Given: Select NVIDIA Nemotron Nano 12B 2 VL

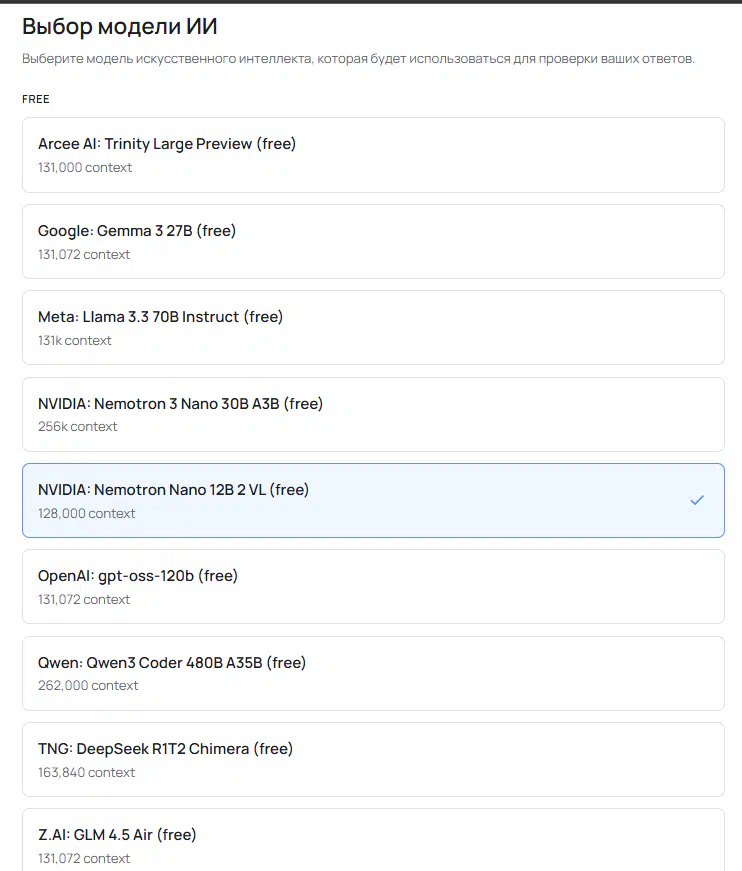Looking at the screenshot, I should click(x=372, y=500).
